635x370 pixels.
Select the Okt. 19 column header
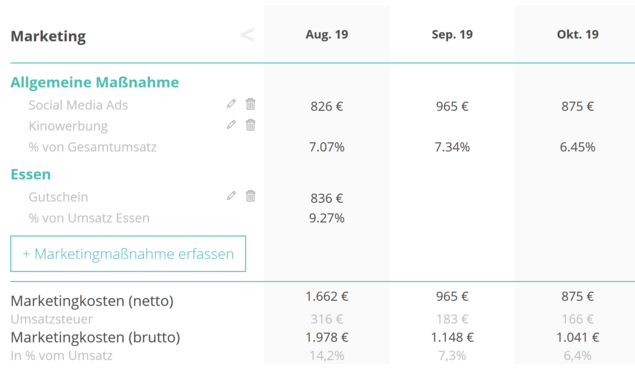(x=577, y=34)
